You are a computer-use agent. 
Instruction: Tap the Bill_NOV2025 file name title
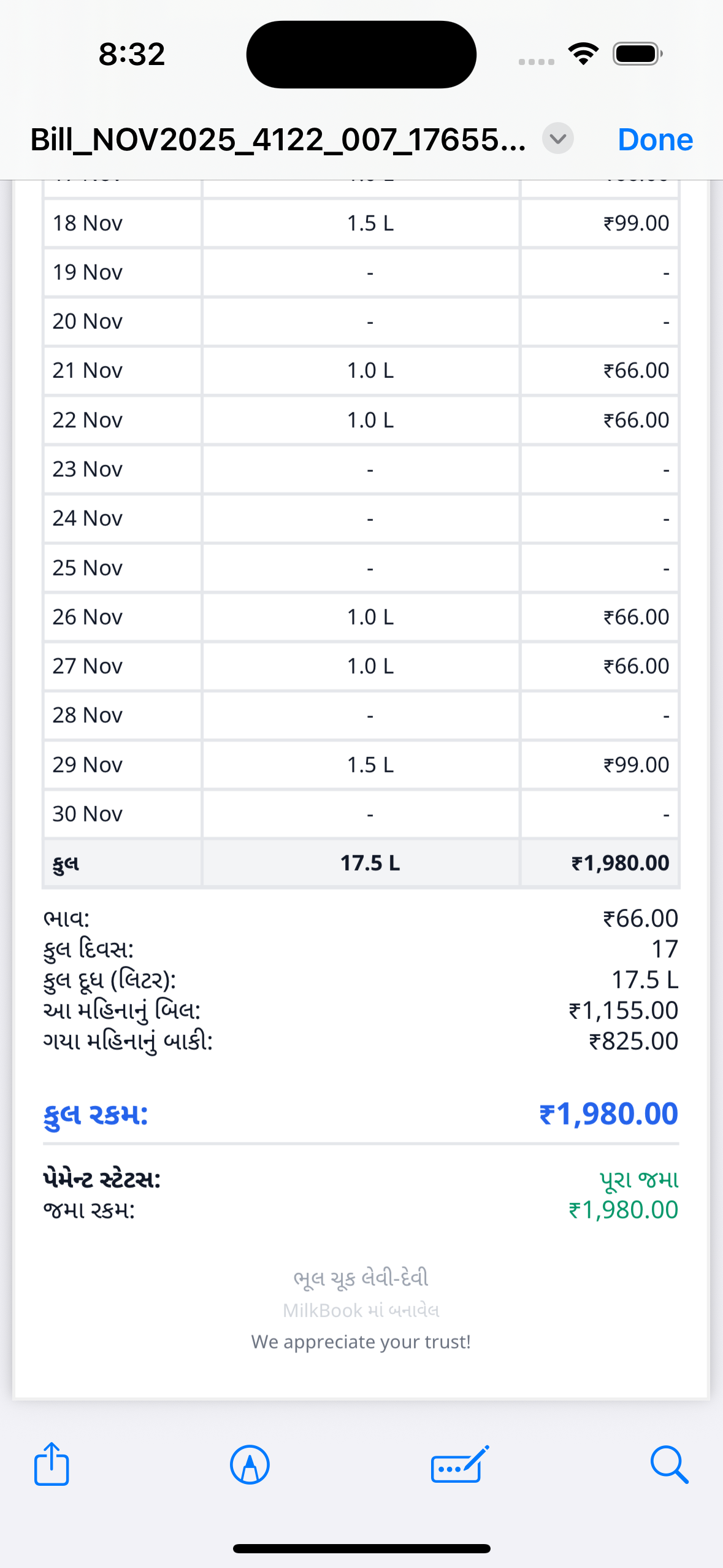[278, 140]
